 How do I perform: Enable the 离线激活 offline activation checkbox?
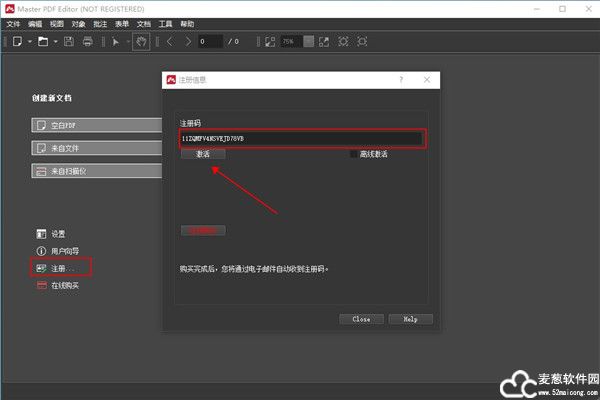pos(354,154)
